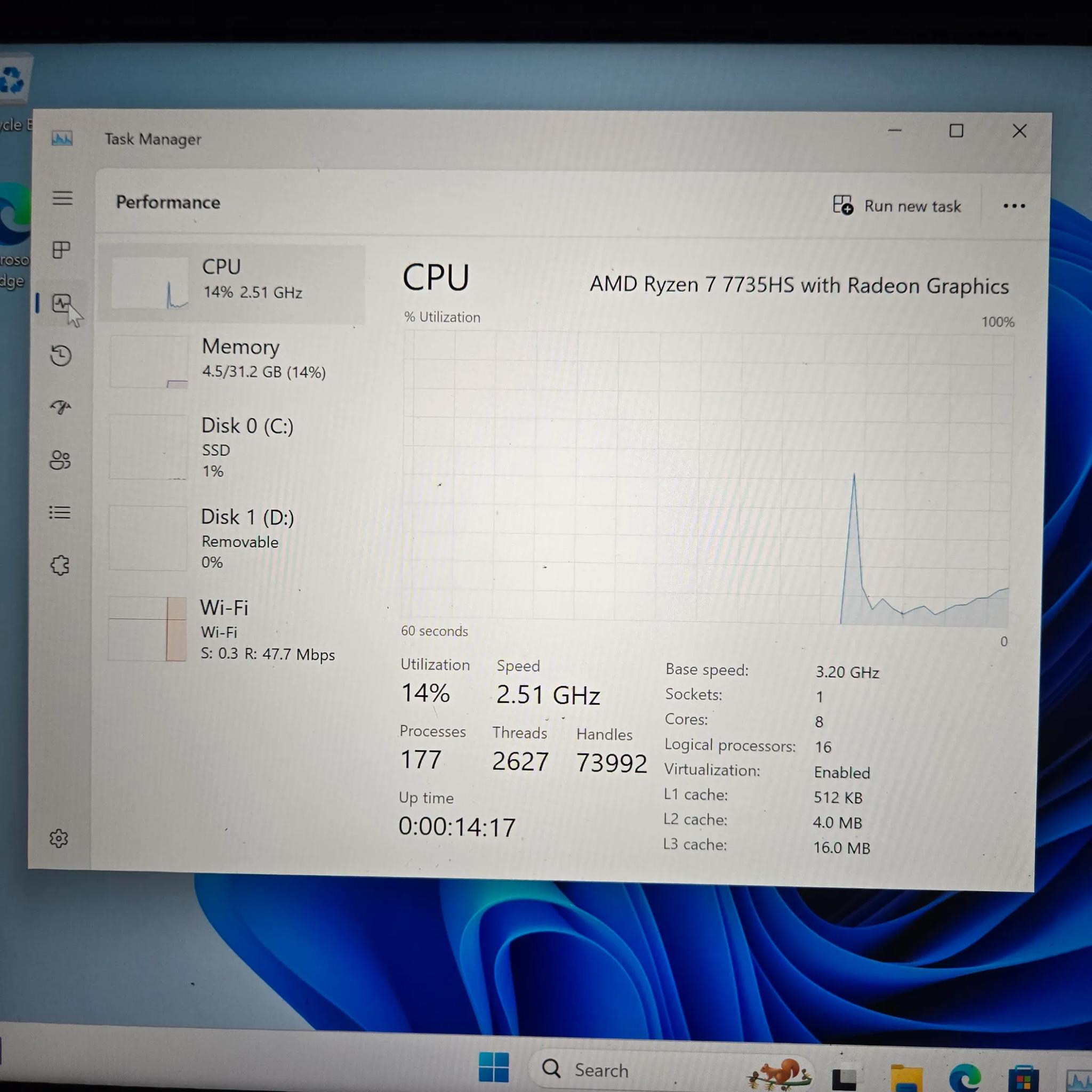The width and height of the screenshot is (1092, 1092).
Task: Open the App history page icon
Action: (61, 356)
